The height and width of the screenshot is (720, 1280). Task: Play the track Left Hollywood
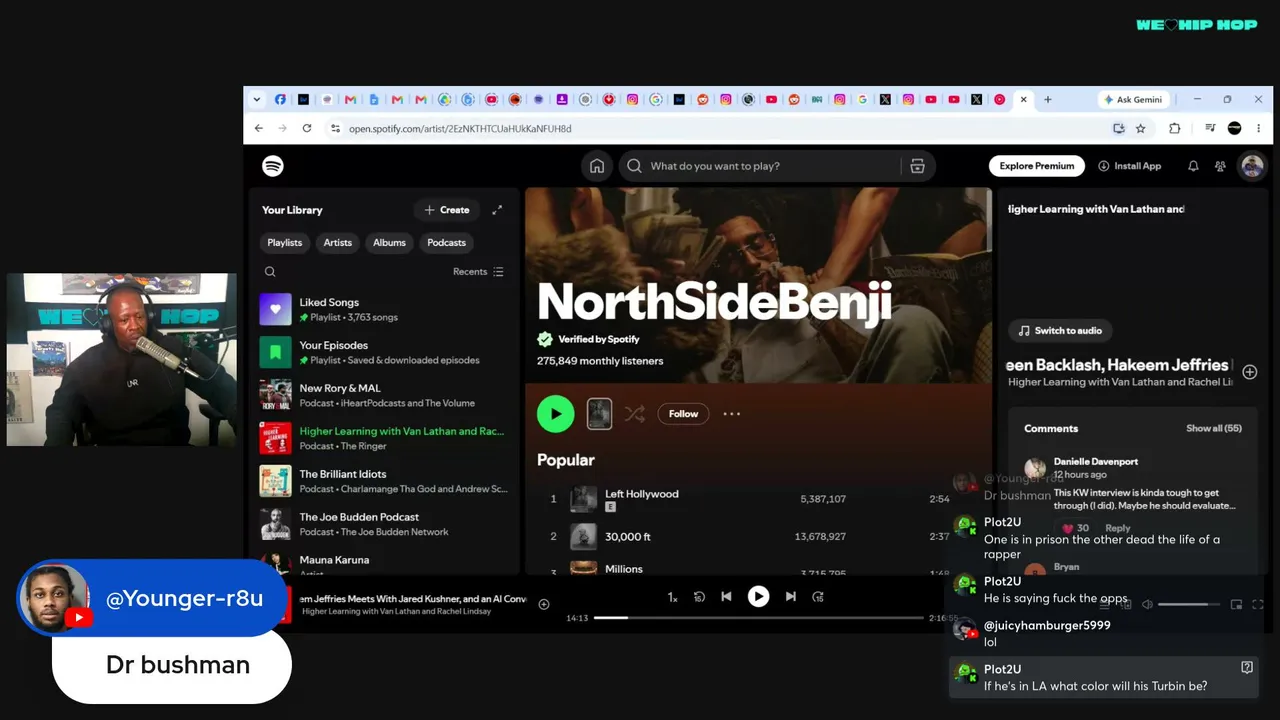[x=553, y=499]
